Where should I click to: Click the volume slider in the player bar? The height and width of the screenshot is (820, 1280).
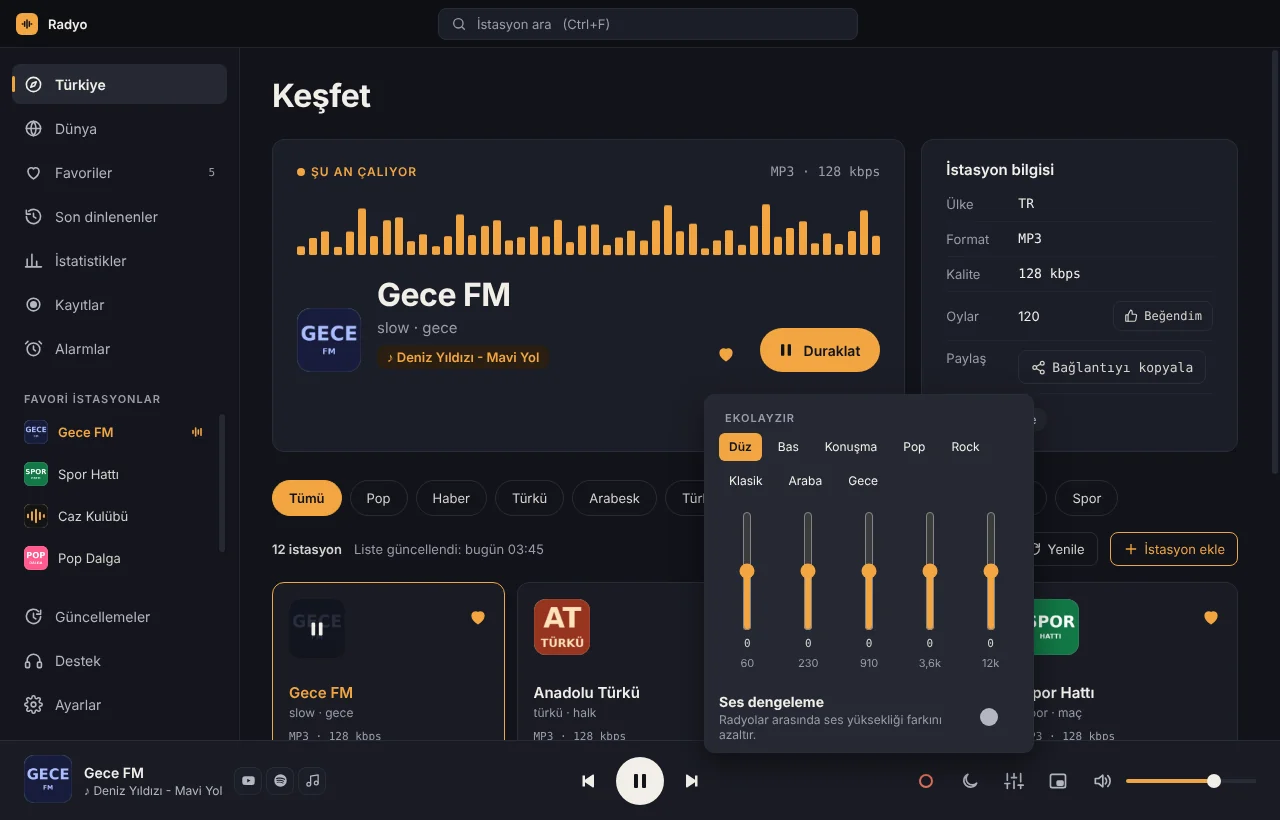(1191, 781)
